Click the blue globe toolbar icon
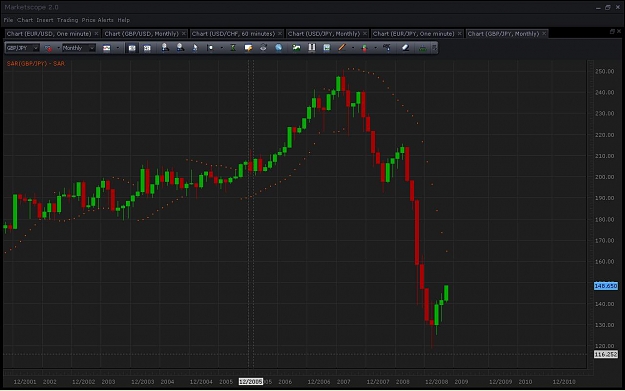Image resolution: width=625 pixels, height=391 pixels. 278,48
